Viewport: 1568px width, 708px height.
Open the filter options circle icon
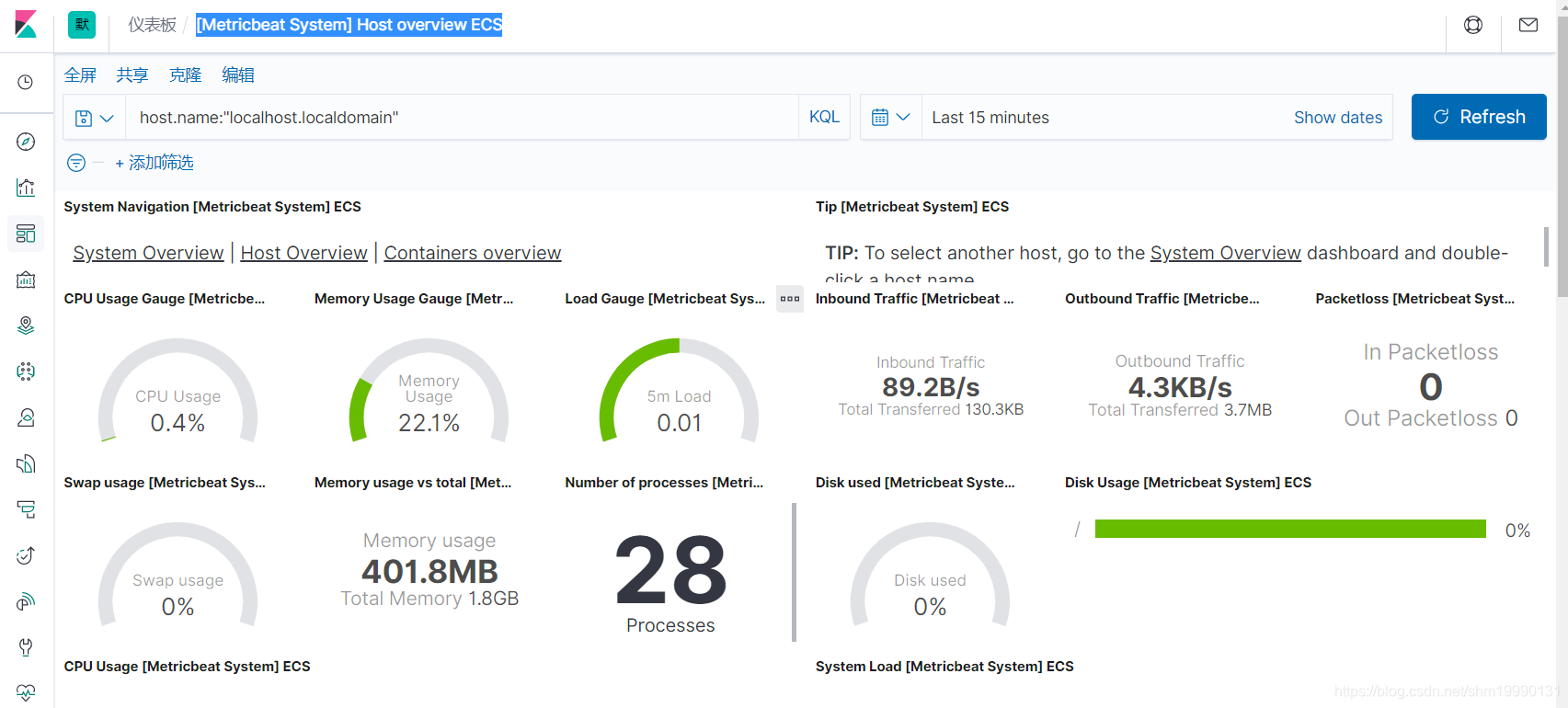(76, 163)
